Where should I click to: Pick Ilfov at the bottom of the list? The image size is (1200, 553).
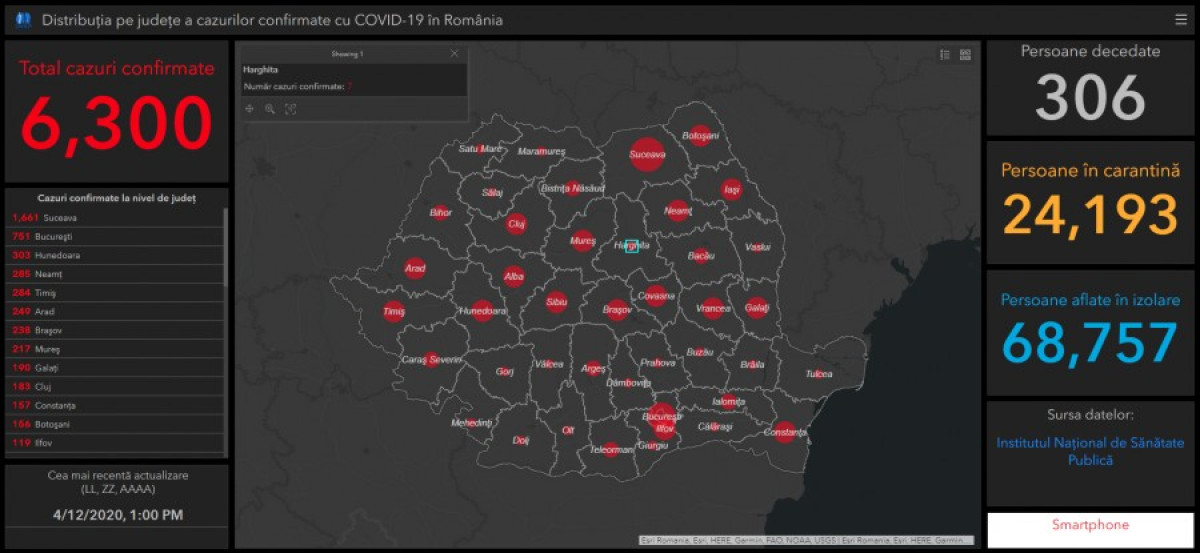point(115,443)
